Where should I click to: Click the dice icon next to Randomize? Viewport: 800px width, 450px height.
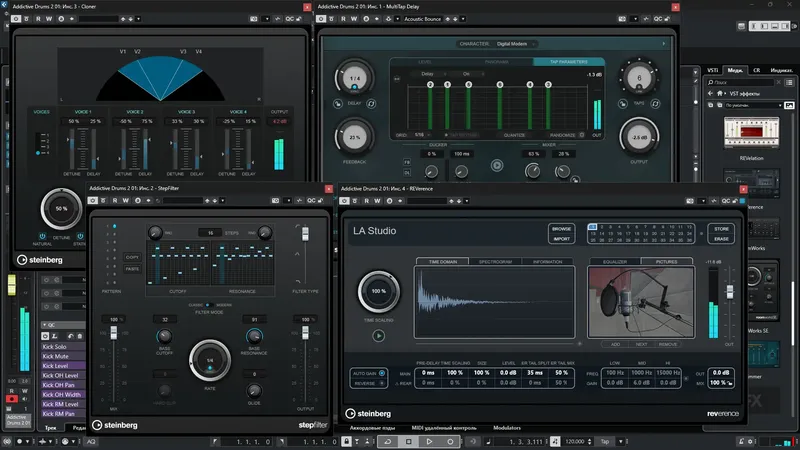[x=582, y=135]
